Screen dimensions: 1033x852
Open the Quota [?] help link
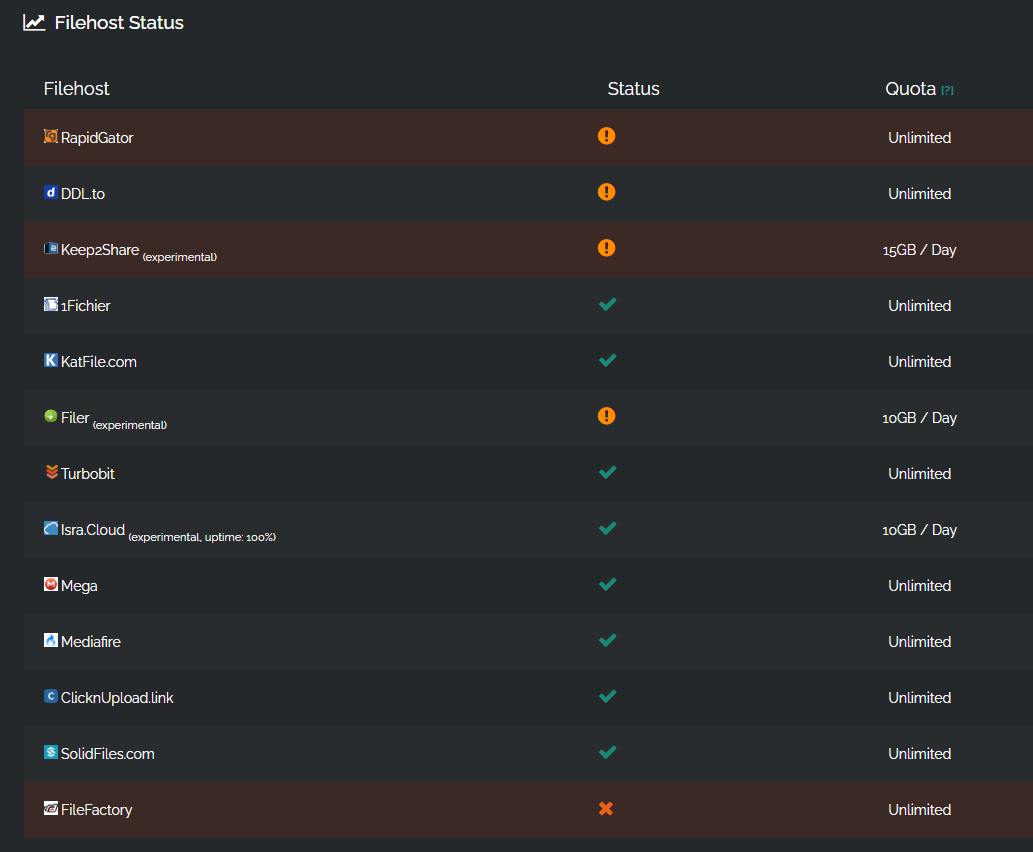click(947, 90)
